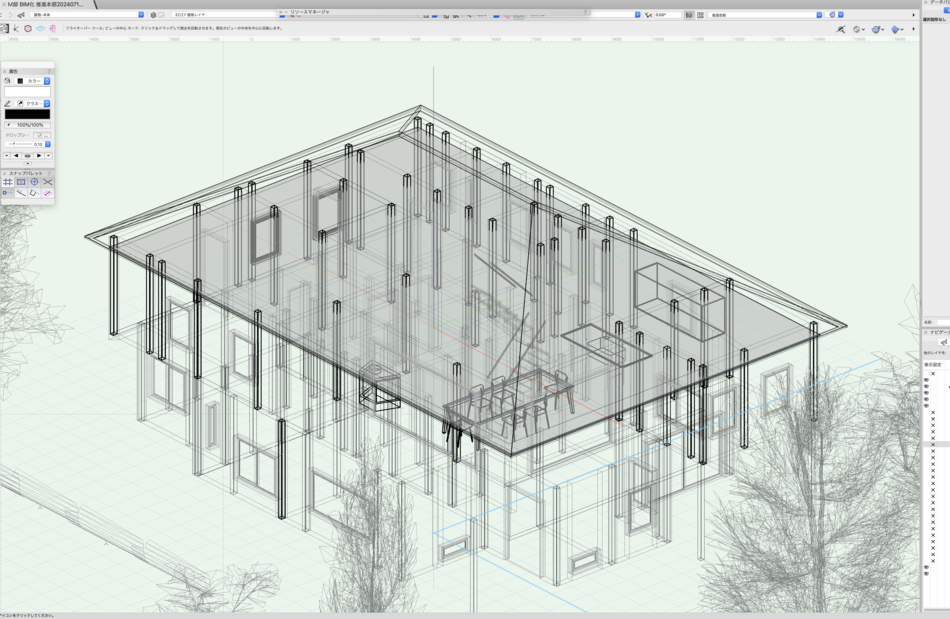The image size is (950, 619).
Task: Click the fill style paint bucket icon
Action: (x=8, y=81)
